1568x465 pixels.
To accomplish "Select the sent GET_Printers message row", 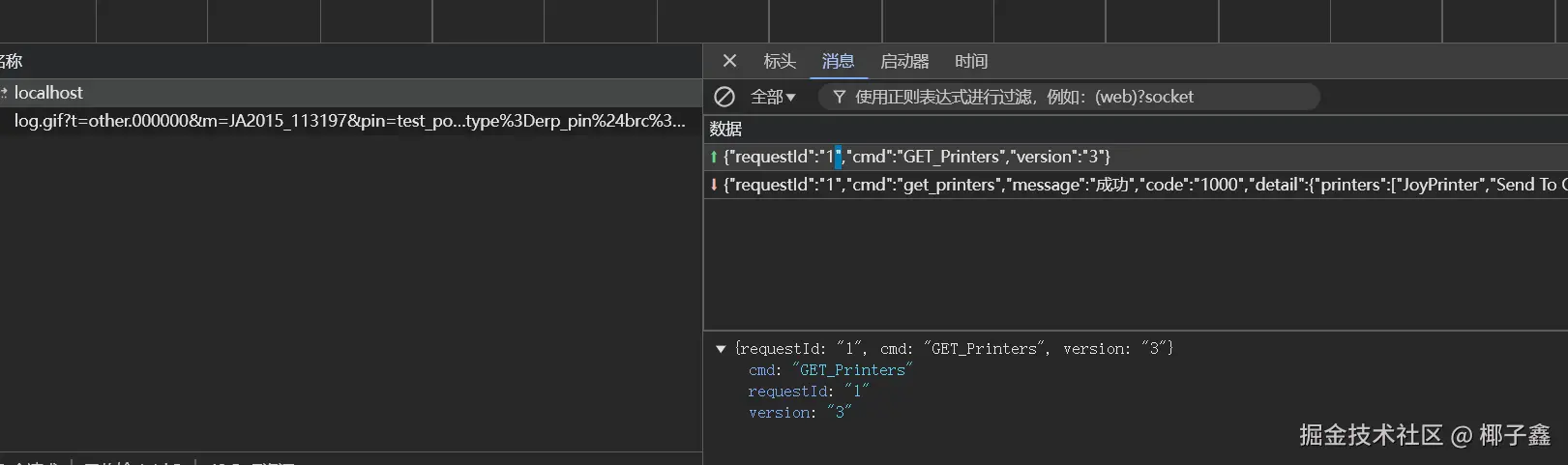I will point(1136,157).
